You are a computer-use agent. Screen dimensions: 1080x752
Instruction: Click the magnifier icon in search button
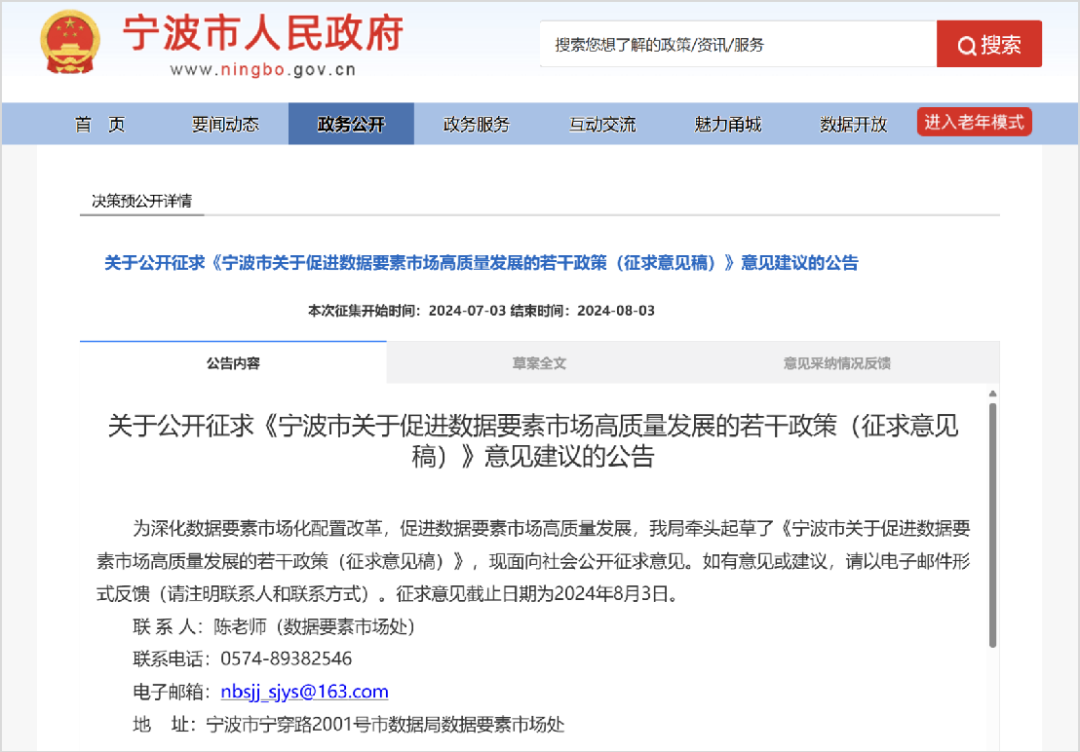pos(966,45)
